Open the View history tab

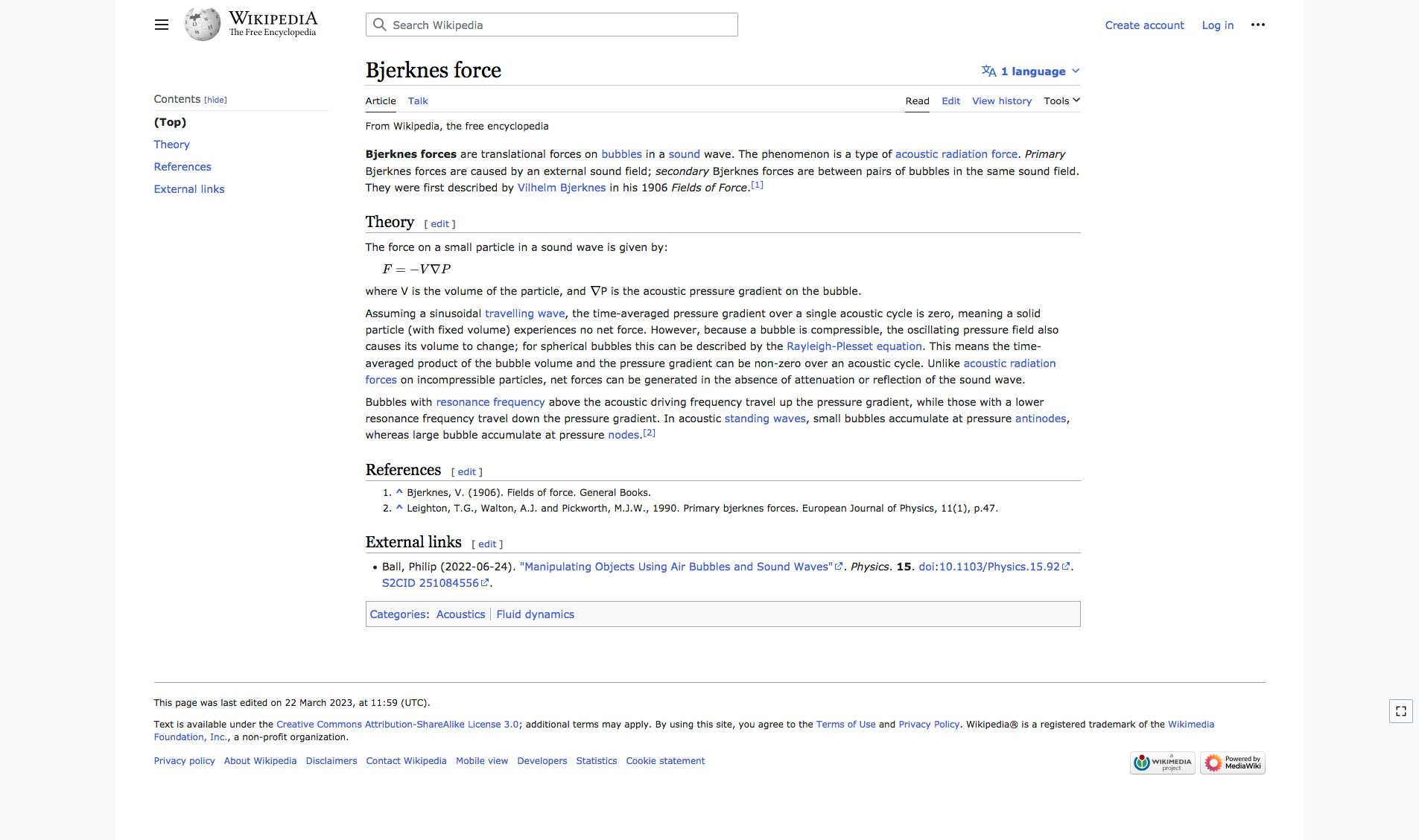pos(1001,101)
